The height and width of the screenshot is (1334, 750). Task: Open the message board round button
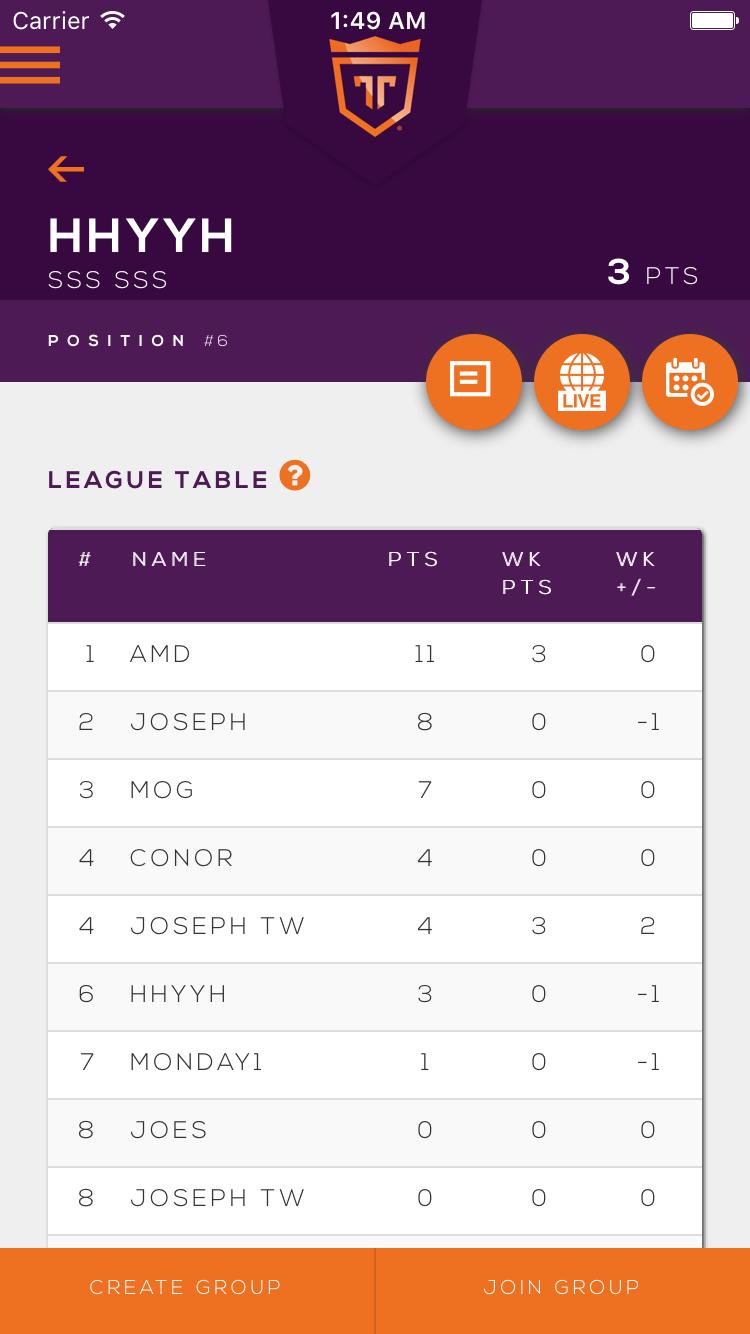coord(473,381)
